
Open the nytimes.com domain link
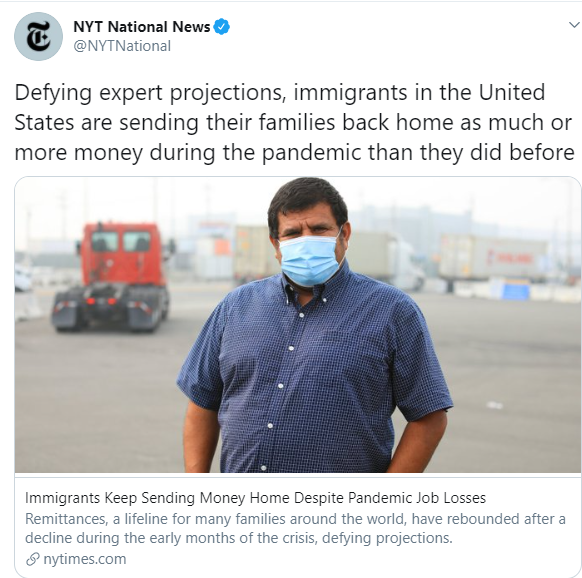pos(85,559)
